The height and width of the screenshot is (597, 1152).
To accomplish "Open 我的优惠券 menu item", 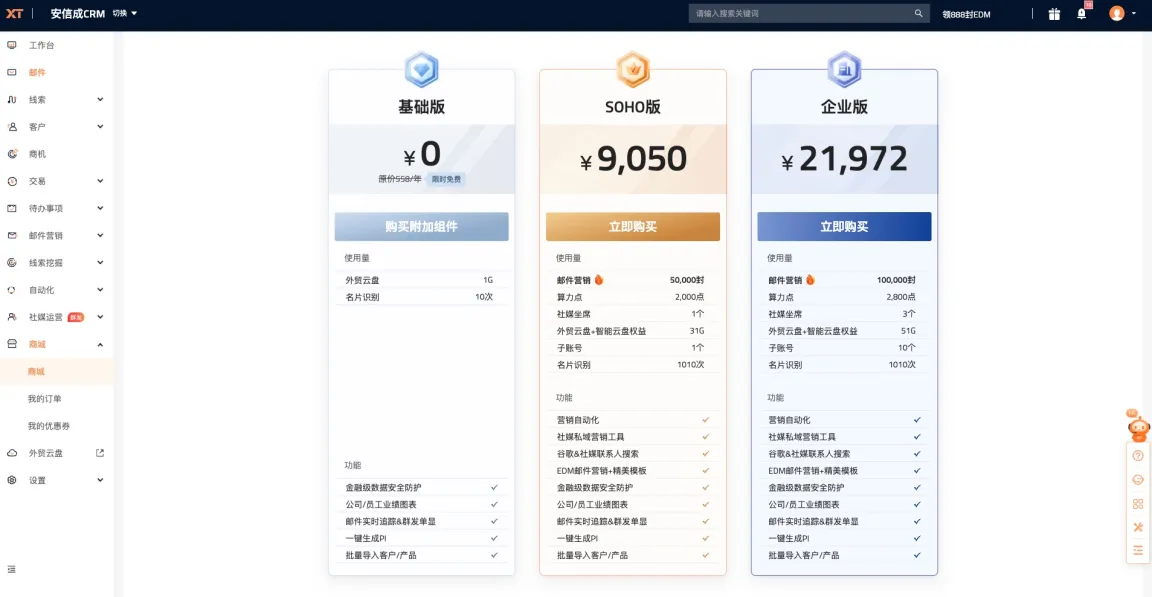I will tap(48, 426).
